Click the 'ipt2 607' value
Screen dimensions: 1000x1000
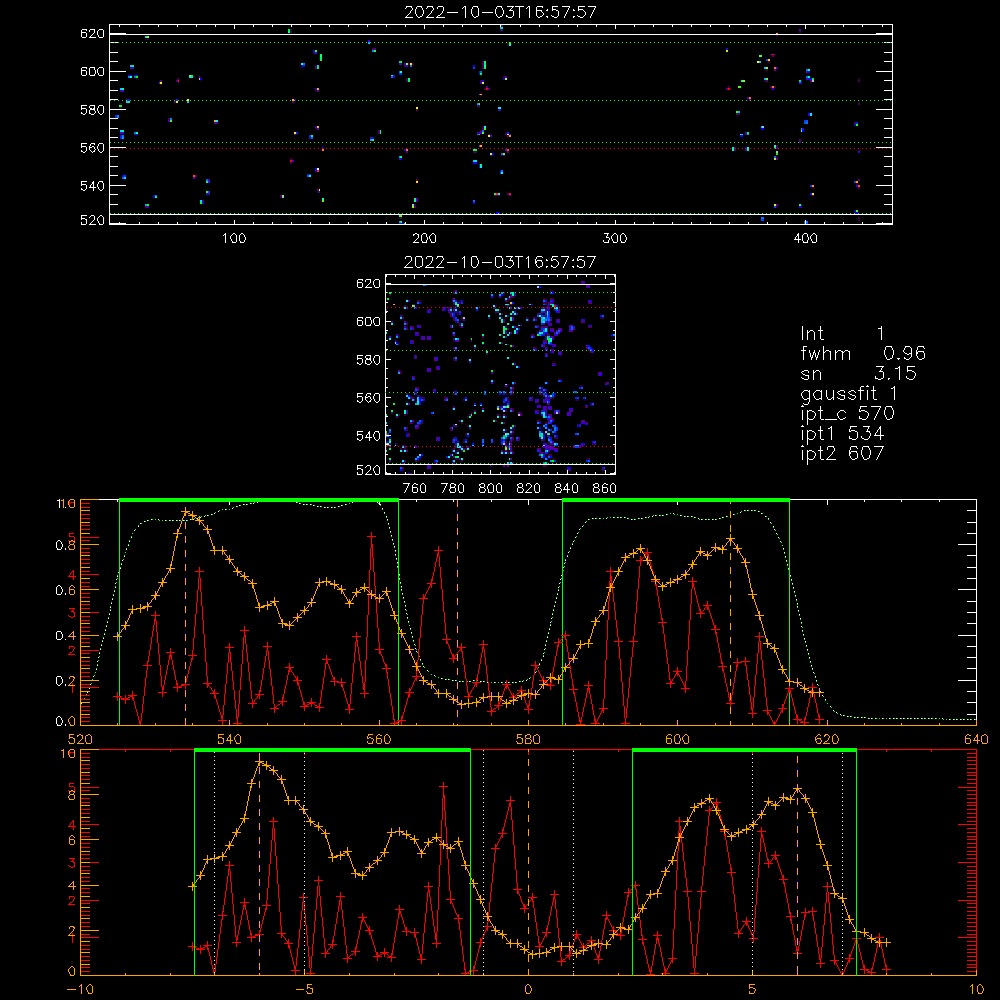[842, 453]
